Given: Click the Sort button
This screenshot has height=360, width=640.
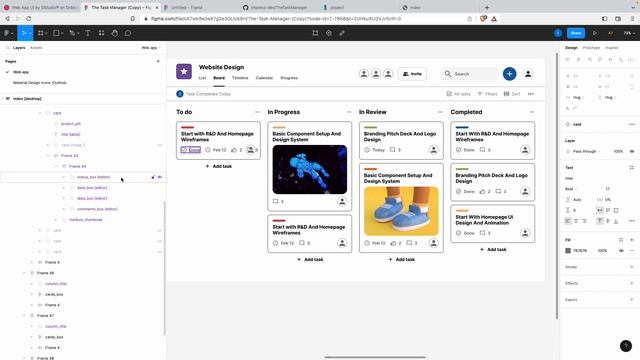Looking at the screenshot, I should (x=512, y=94).
